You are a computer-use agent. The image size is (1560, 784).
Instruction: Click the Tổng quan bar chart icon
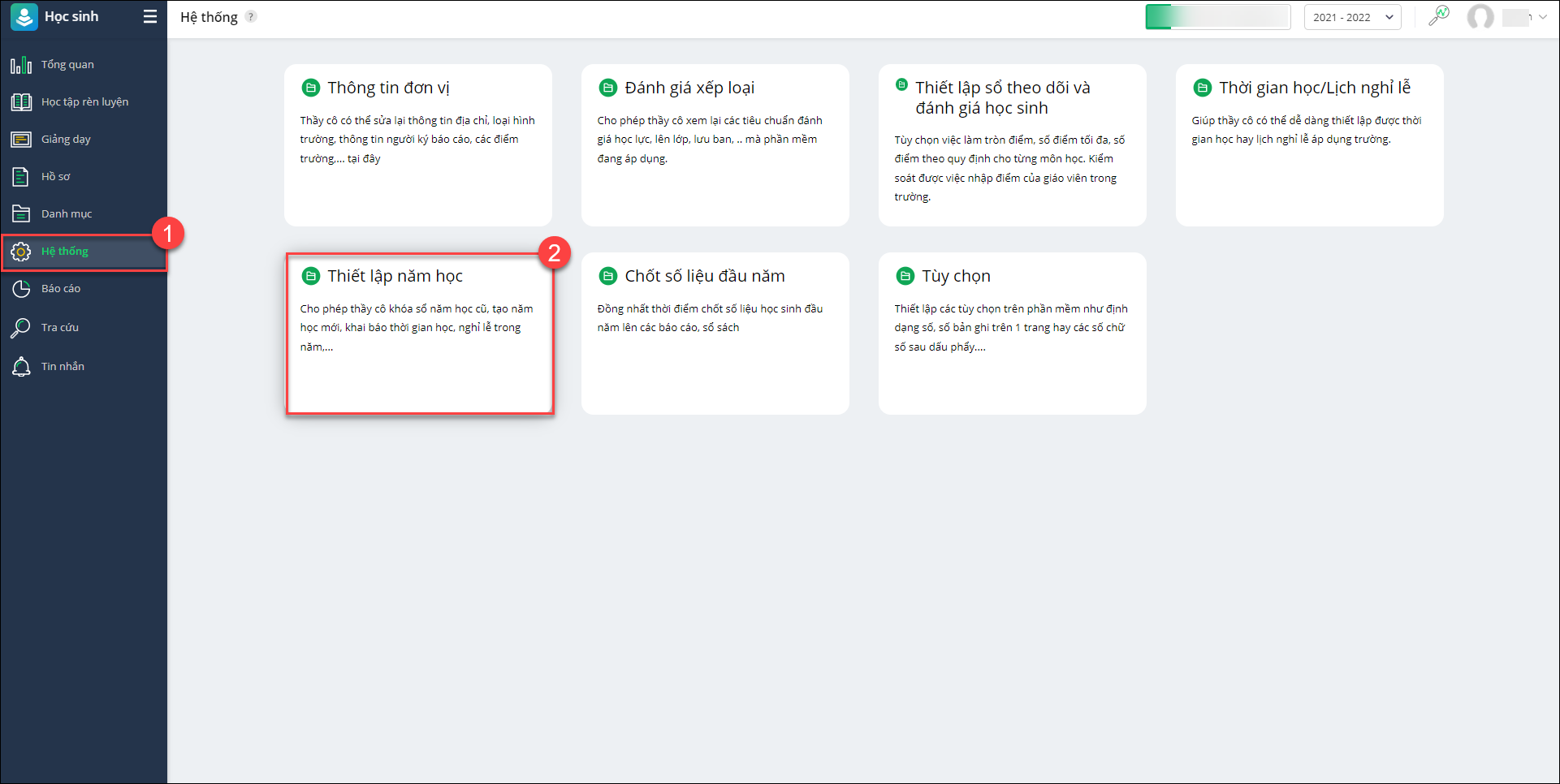[x=21, y=65]
